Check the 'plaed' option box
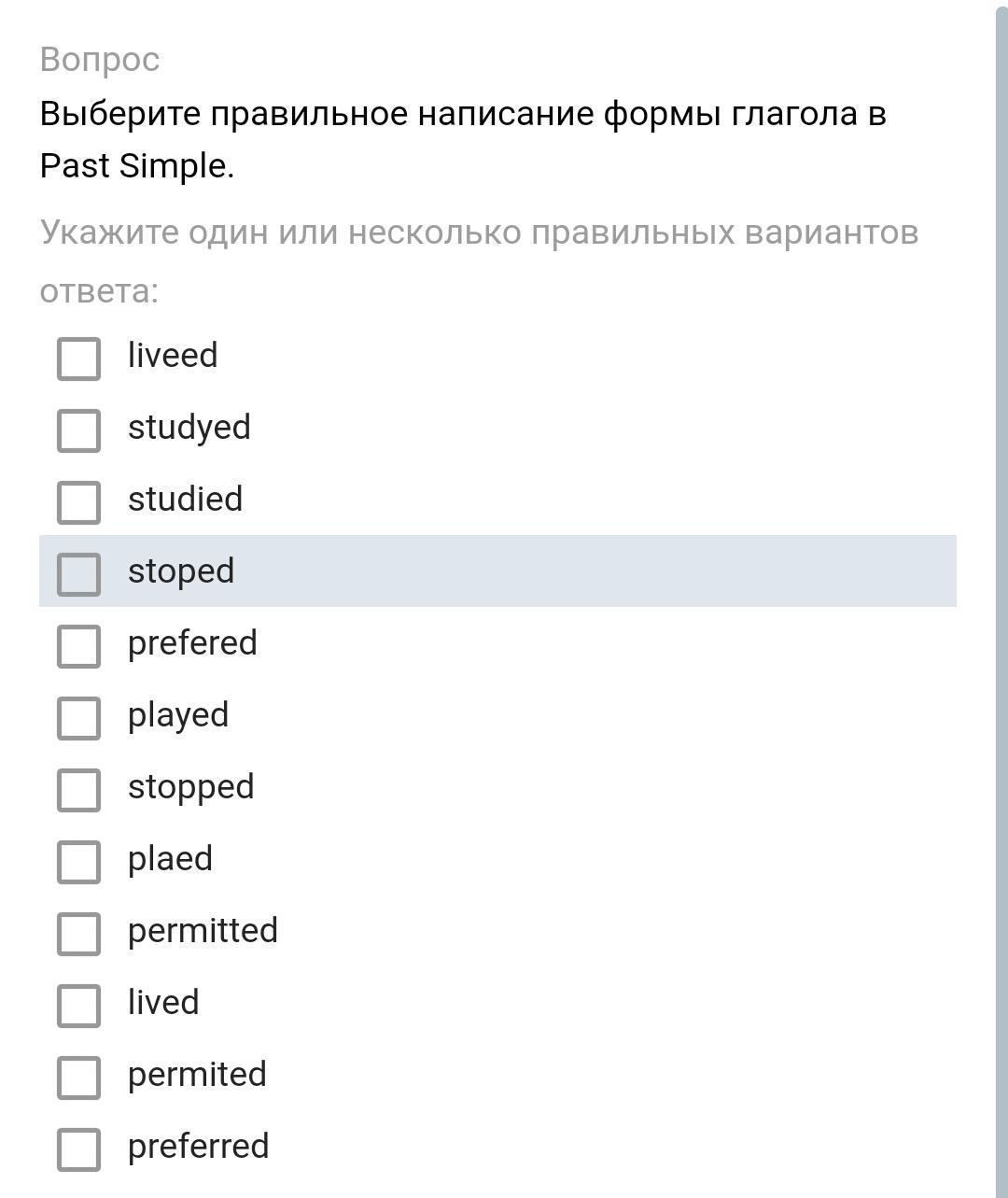The image size is (1008, 1198). [78, 862]
